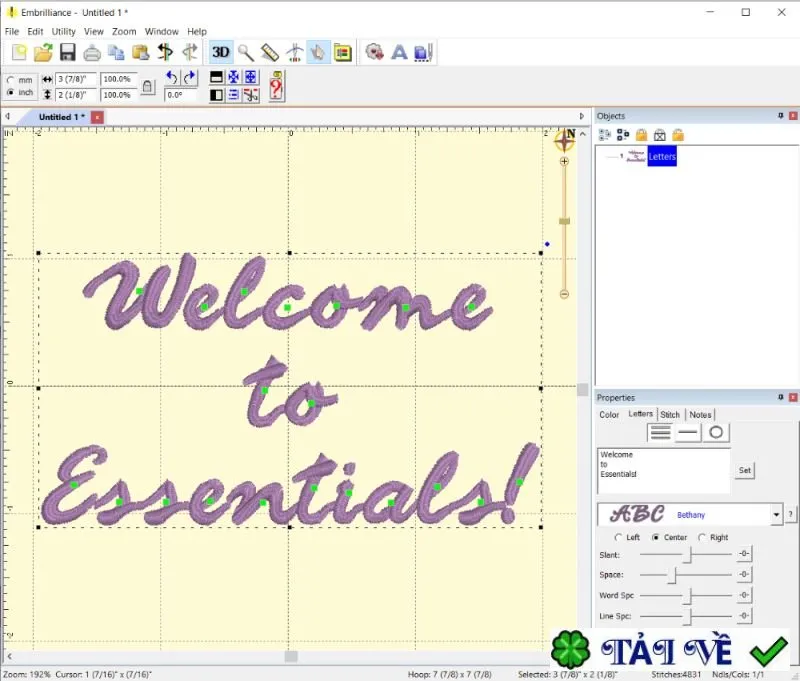Open the Edit menu
800x681 pixels.
coord(35,32)
